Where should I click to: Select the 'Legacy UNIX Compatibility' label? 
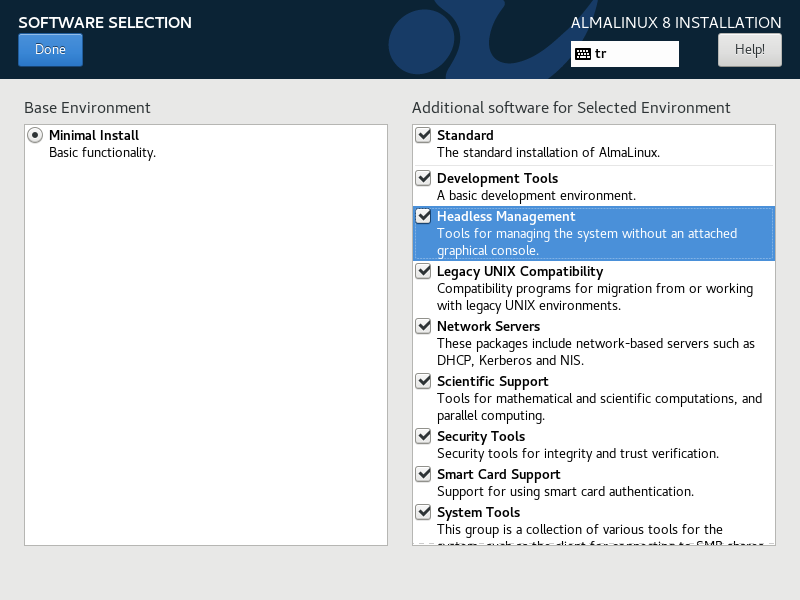tap(520, 271)
